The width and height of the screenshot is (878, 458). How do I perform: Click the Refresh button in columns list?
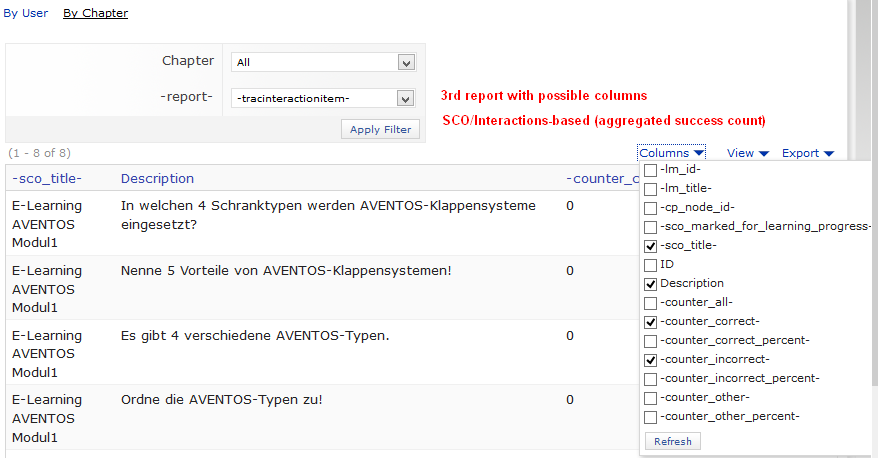[x=673, y=441]
